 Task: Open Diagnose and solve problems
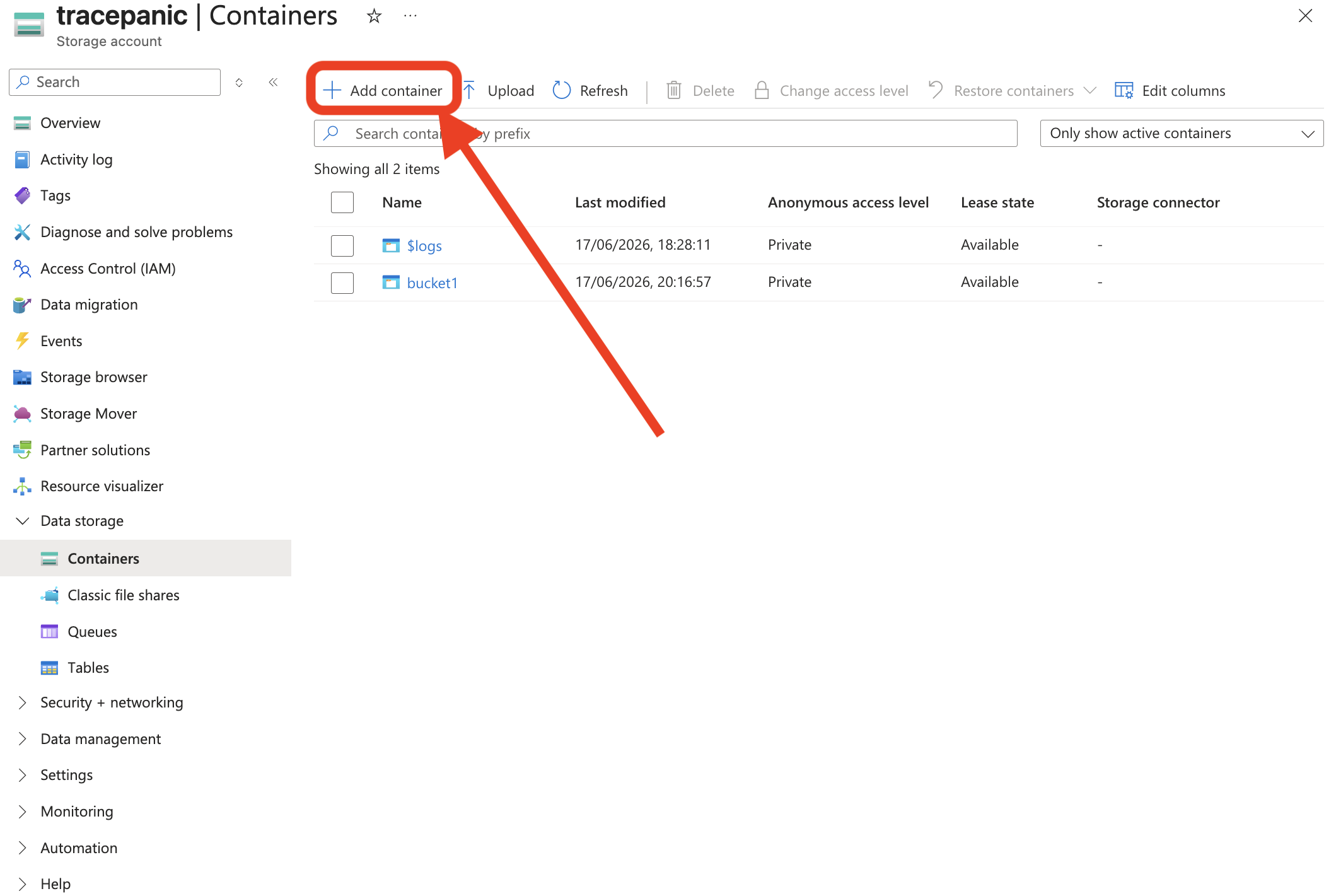(x=136, y=232)
